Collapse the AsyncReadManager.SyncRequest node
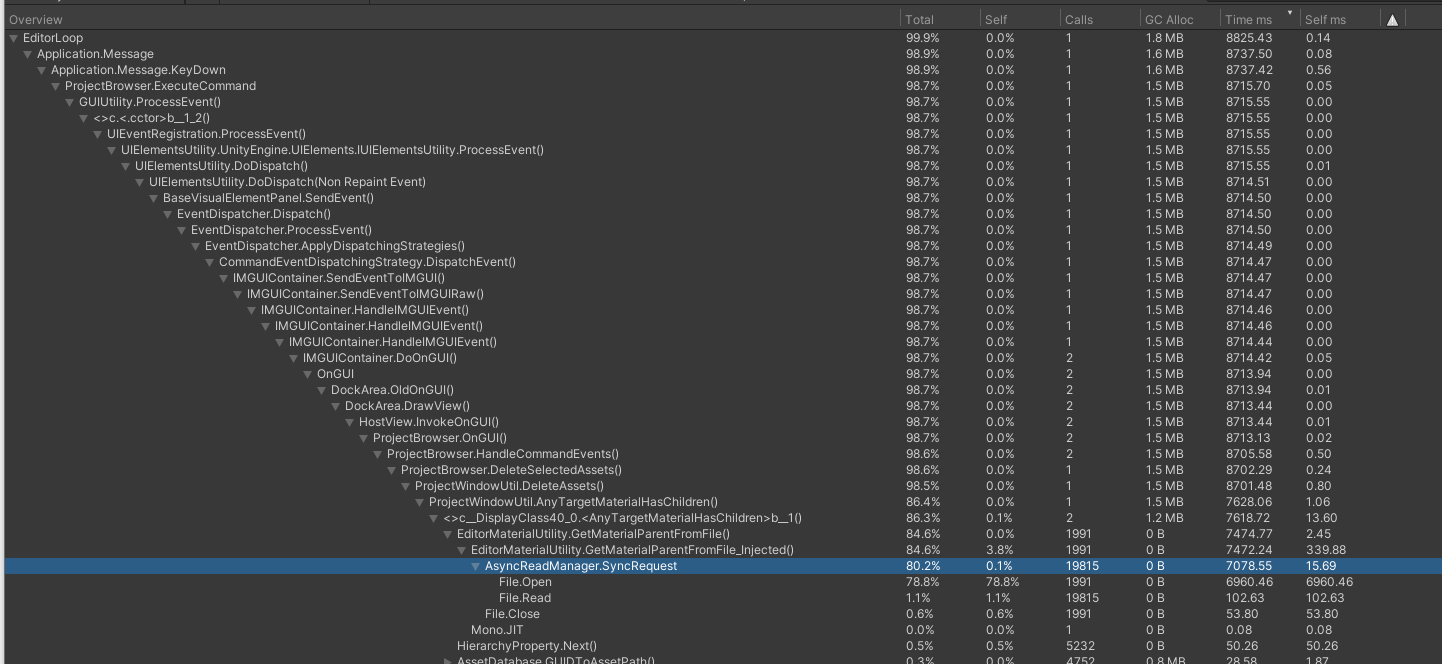1442x664 pixels. click(x=475, y=566)
